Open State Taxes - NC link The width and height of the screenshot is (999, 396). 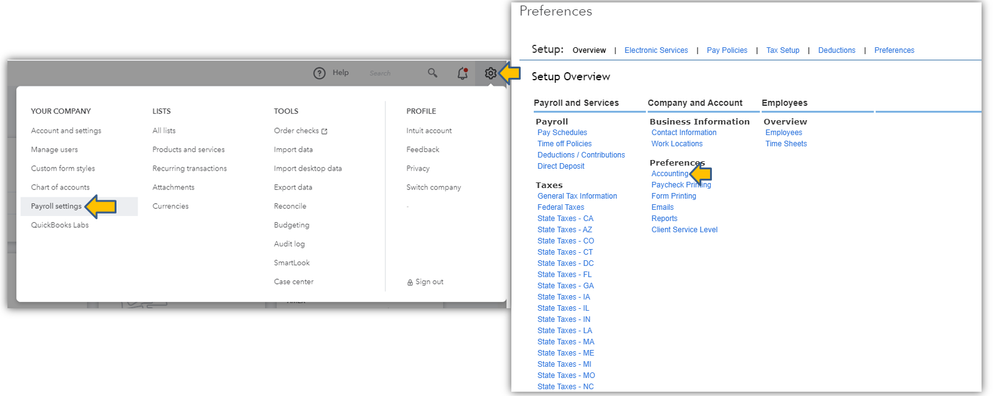pyautogui.click(x=566, y=386)
